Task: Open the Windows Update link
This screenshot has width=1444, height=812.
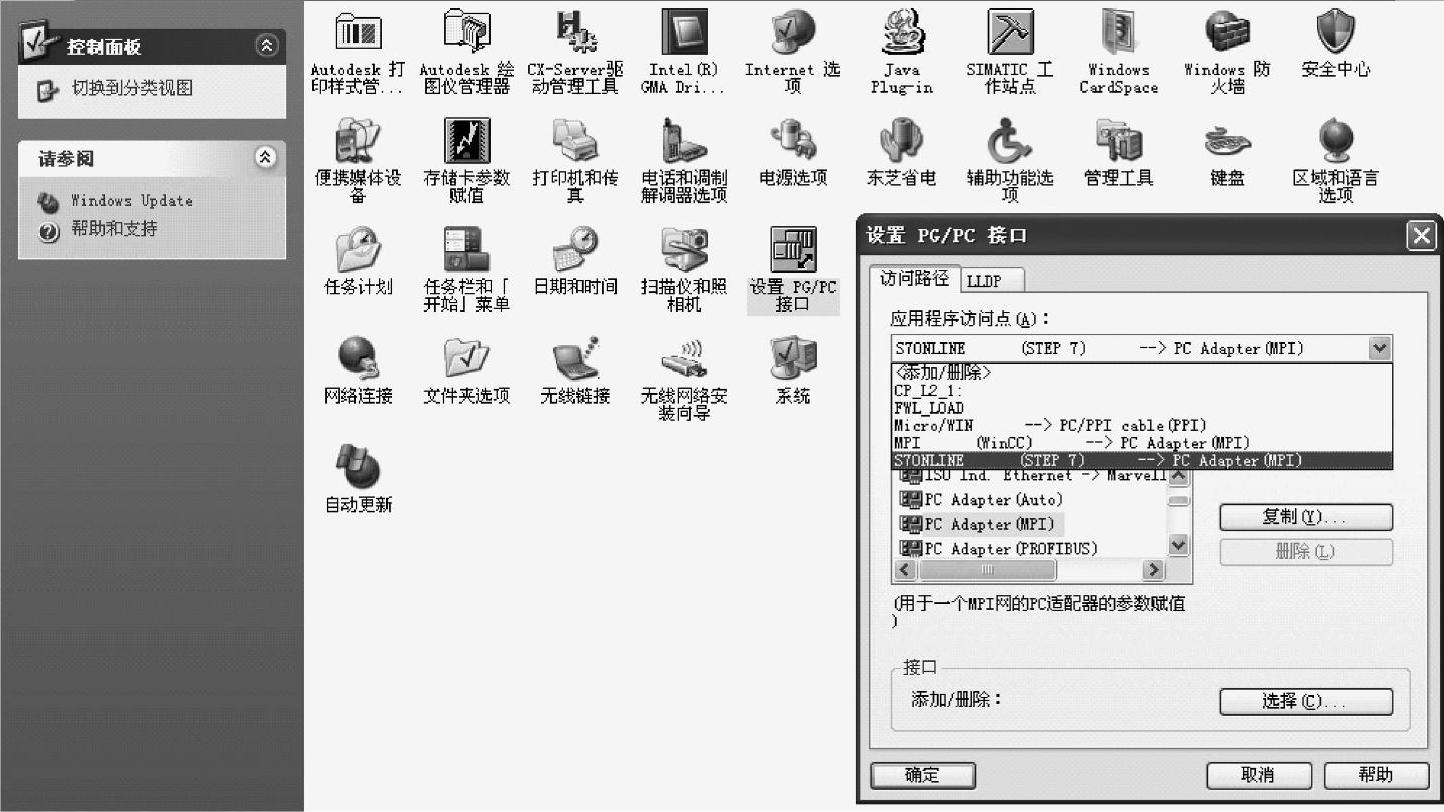Action: tap(132, 201)
